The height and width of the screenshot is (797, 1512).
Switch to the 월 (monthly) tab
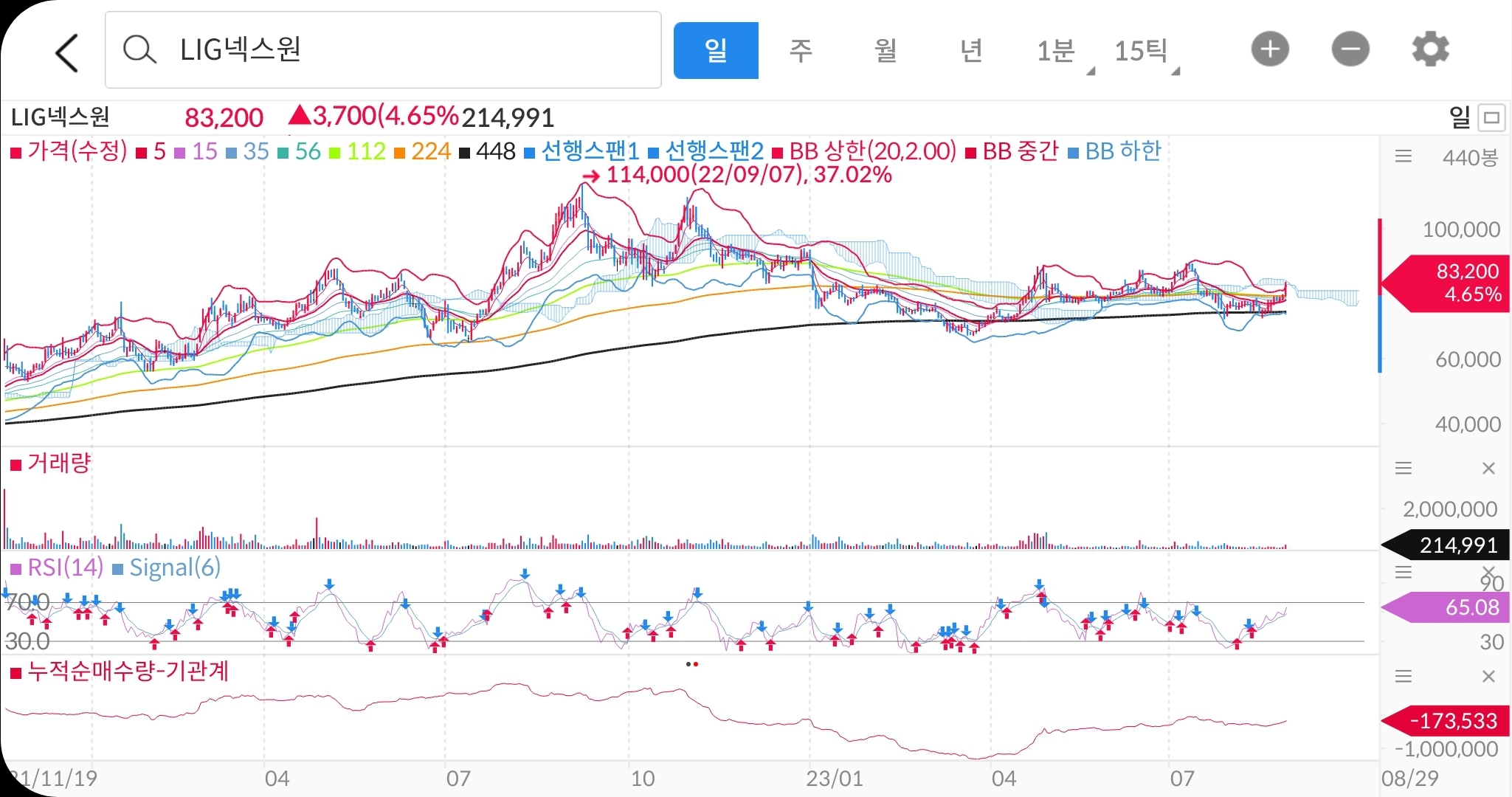click(x=886, y=50)
